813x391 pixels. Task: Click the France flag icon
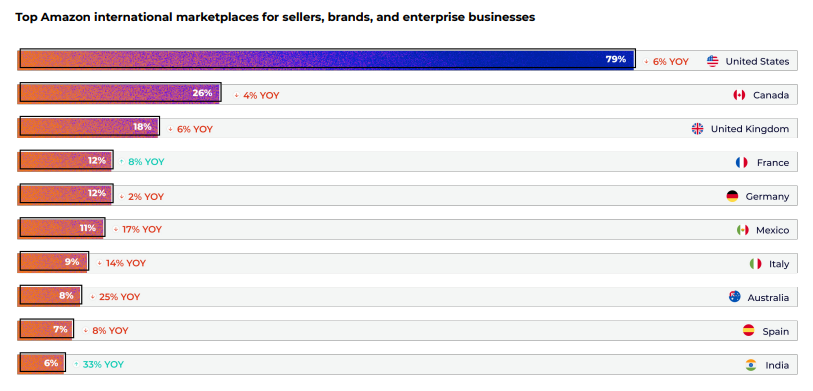click(741, 162)
